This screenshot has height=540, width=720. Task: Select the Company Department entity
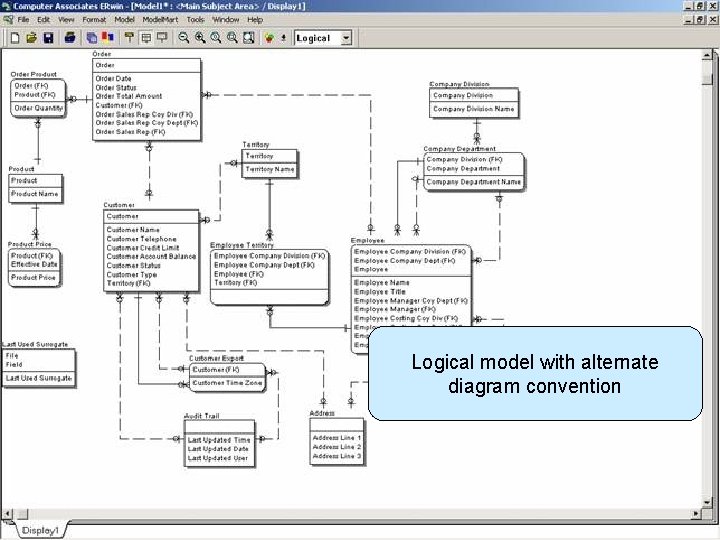(473, 171)
